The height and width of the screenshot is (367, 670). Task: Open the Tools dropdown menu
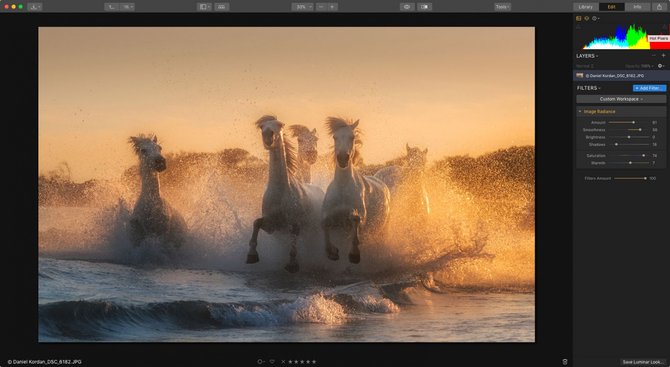point(502,7)
